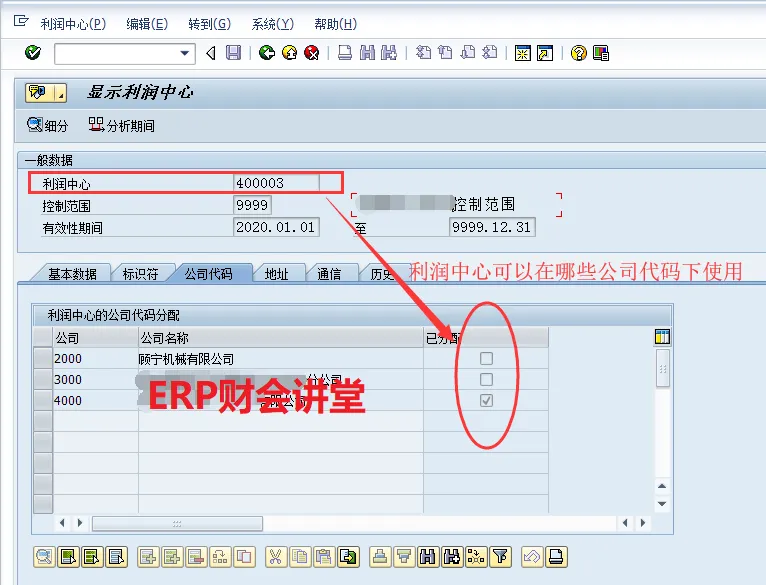Switch to the 标识符 tab
This screenshot has width=766, height=585.
[141, 274]
